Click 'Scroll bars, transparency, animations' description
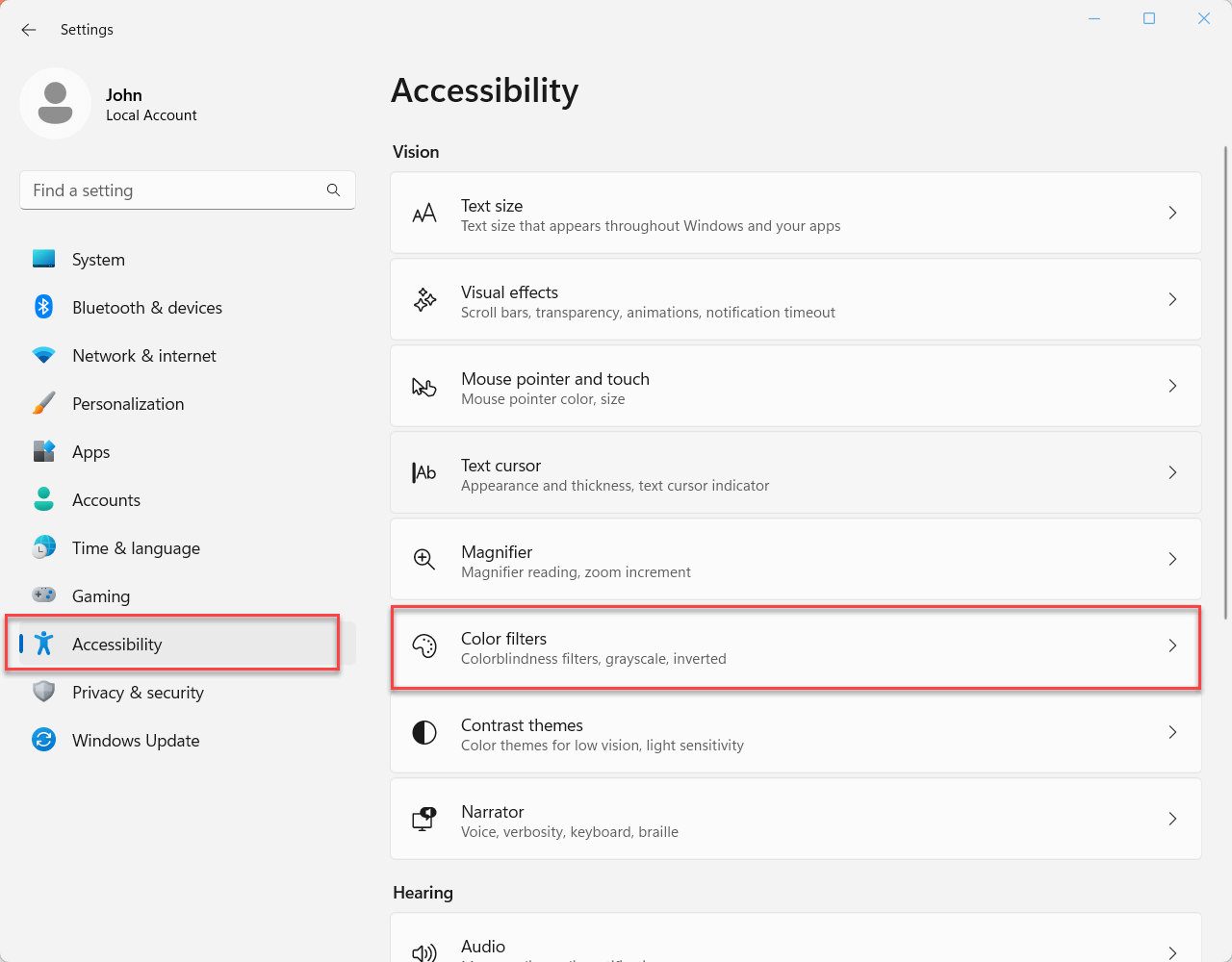This screenshot has height=962, width=1232. (x=648, y=313)
